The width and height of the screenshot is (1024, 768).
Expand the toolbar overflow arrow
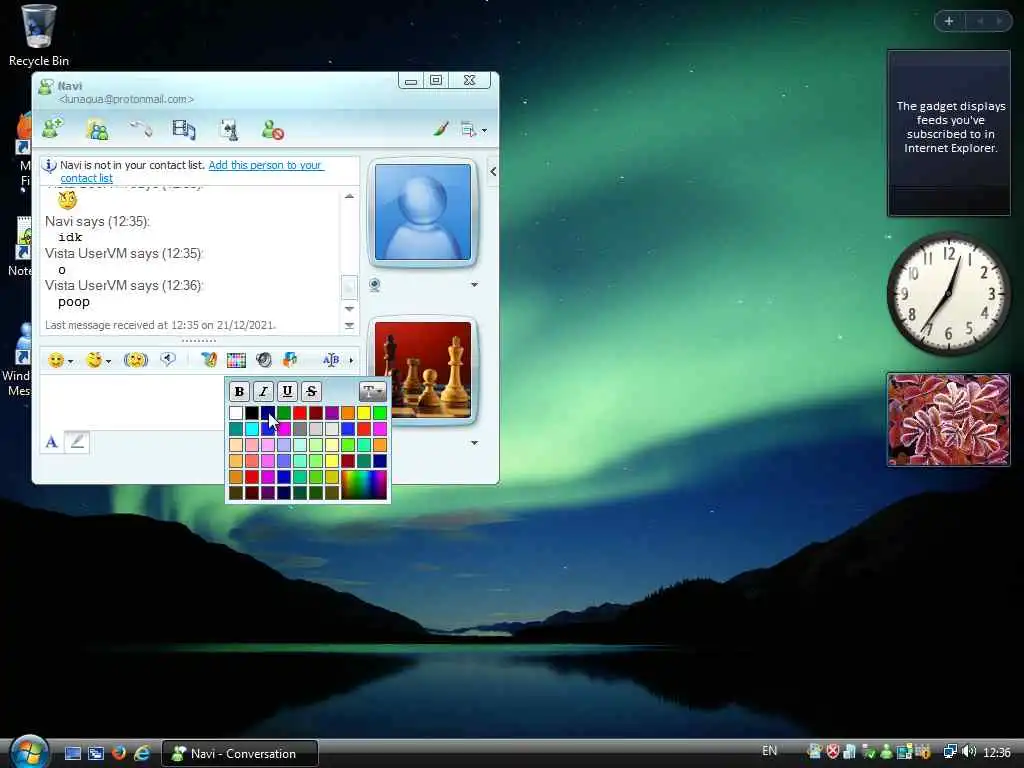point(351,360)
